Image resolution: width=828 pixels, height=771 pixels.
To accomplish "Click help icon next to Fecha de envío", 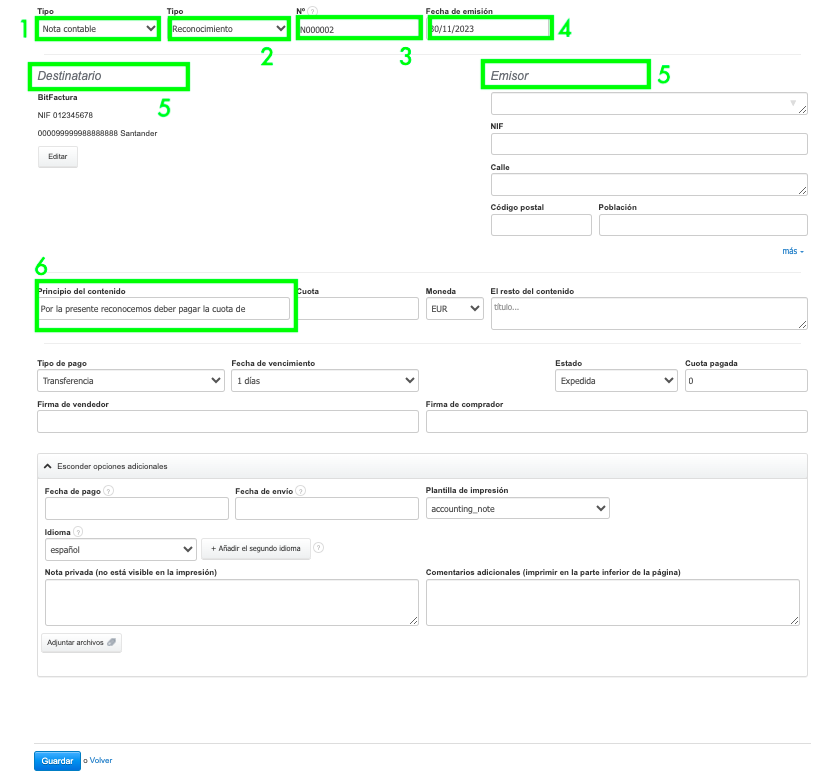I will click(301, 490).
